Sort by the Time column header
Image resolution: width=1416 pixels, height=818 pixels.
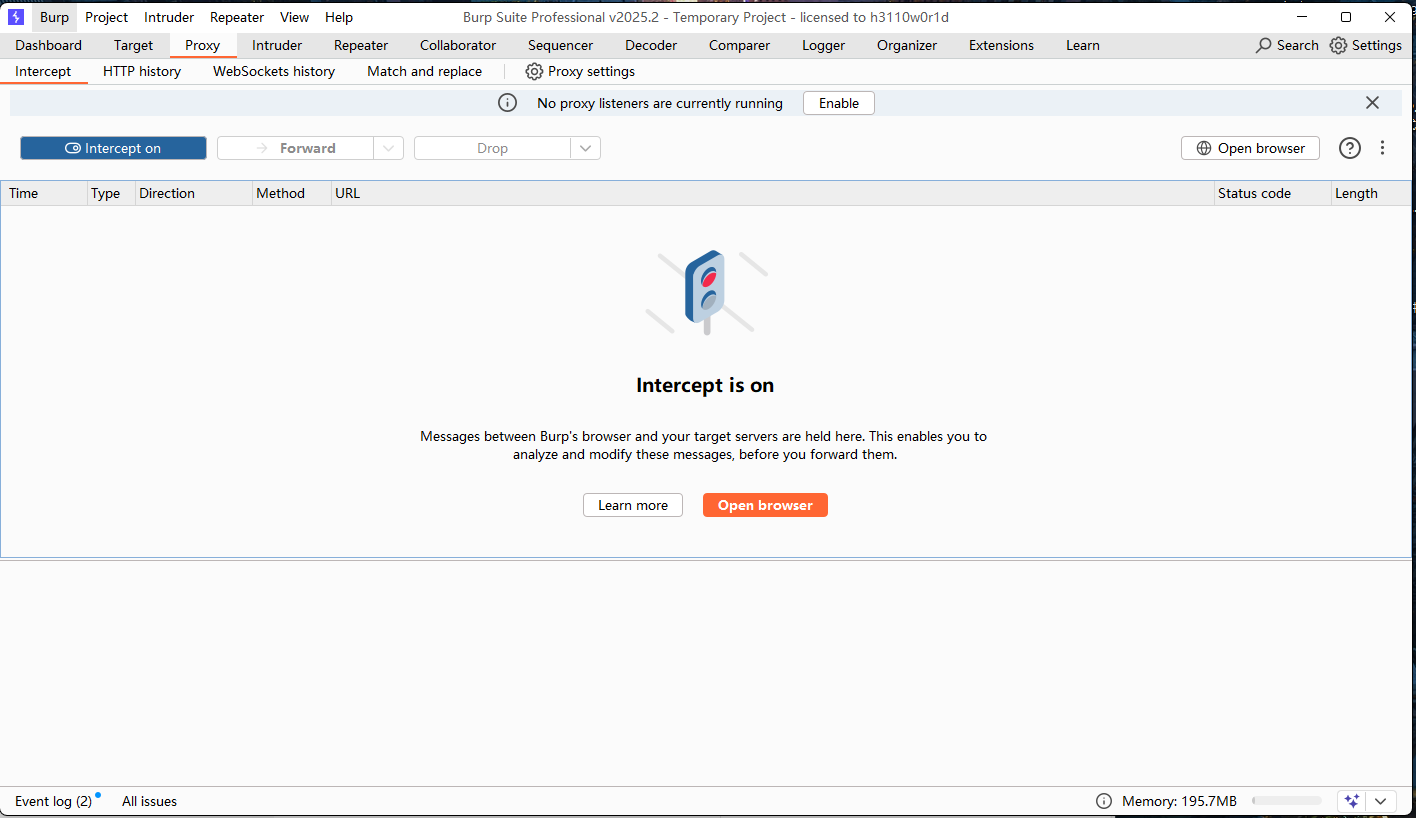[x=44, y=193]
